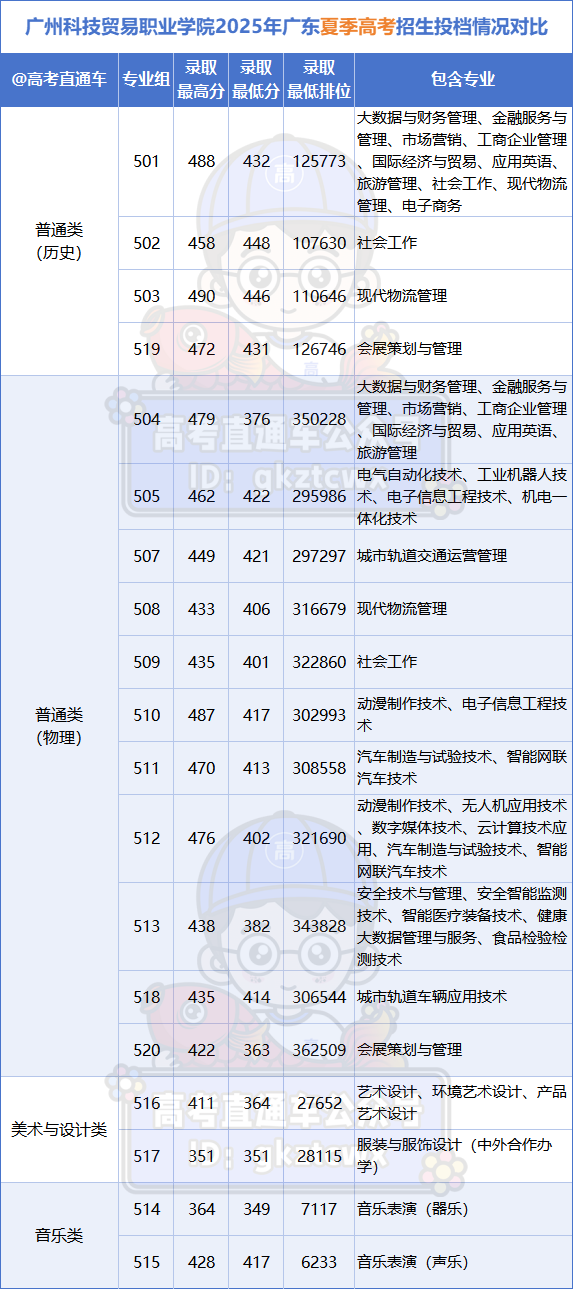This screenshot has height=1289, width=573.
Task: Click rank value 27652
Action: point(319,1103)
